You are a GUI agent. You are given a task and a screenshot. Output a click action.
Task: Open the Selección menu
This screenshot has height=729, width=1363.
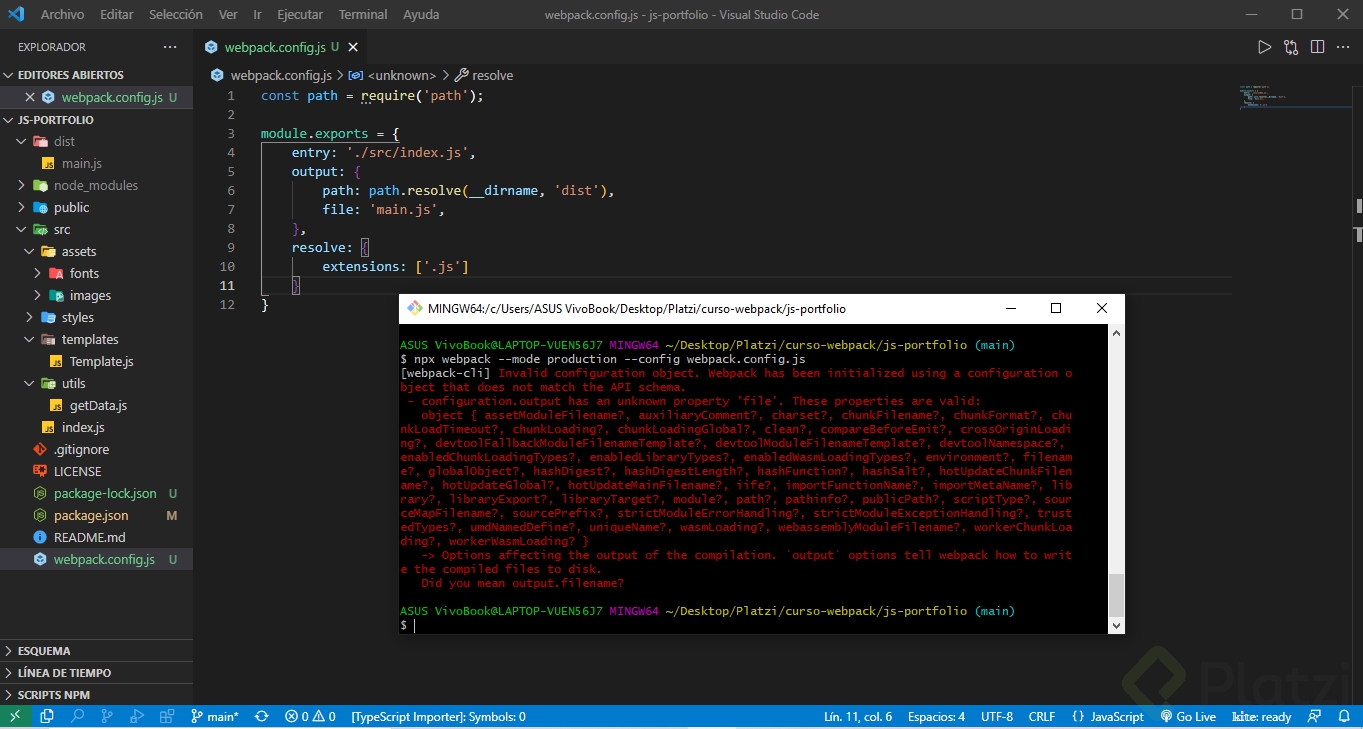click(x=175, y=15)
